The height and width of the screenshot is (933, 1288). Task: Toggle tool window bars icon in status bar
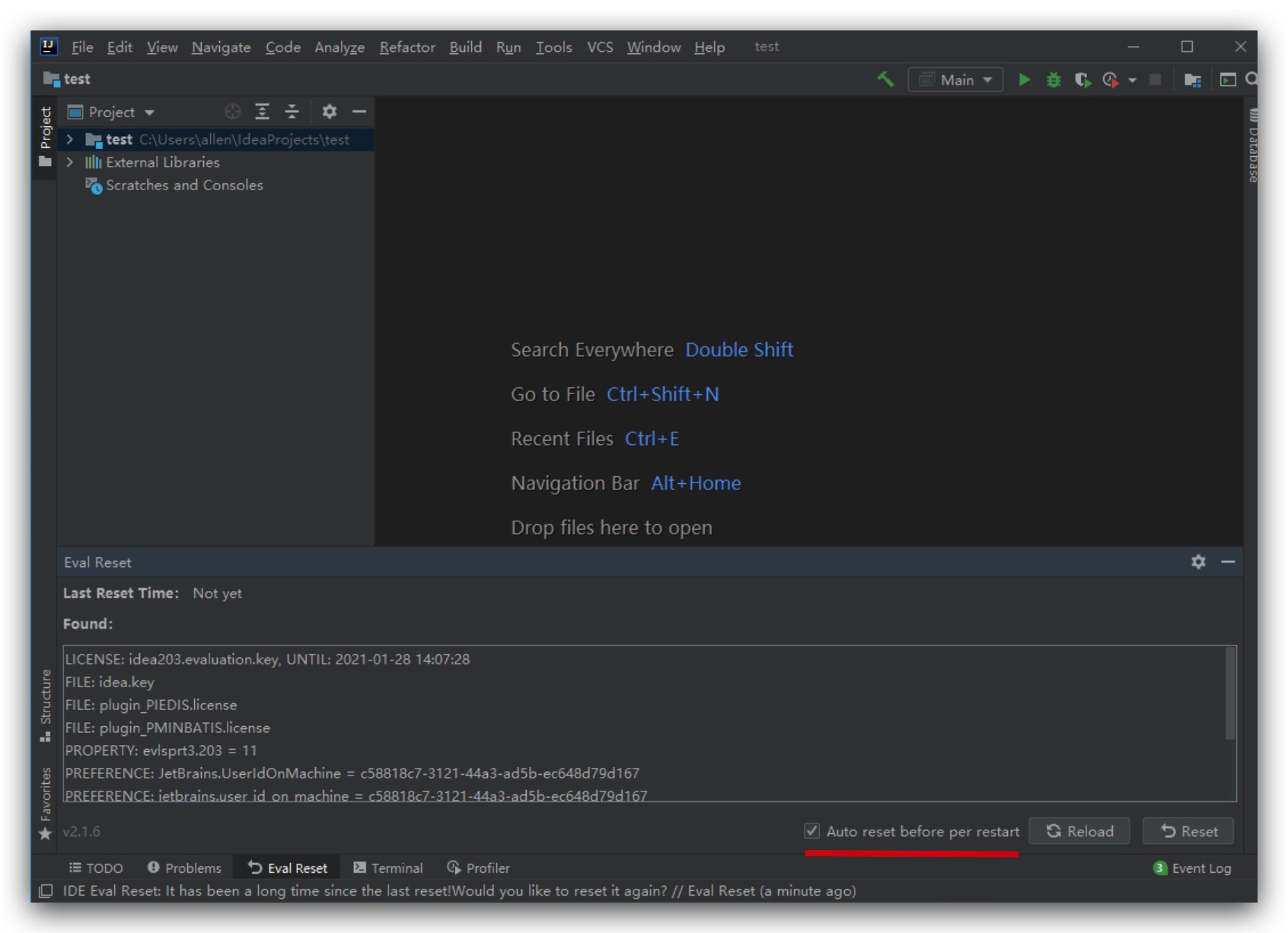coord(46,891)
